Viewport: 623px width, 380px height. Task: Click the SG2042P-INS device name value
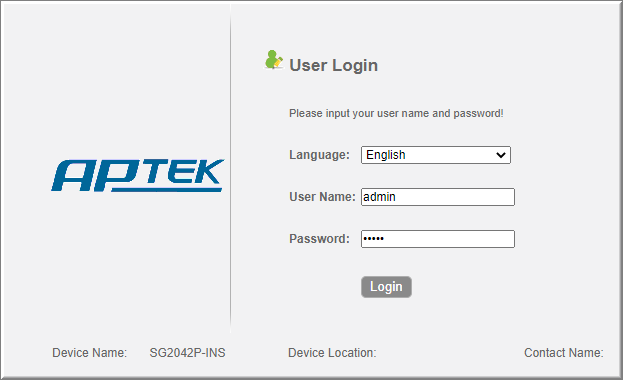(x=188, y=353)
